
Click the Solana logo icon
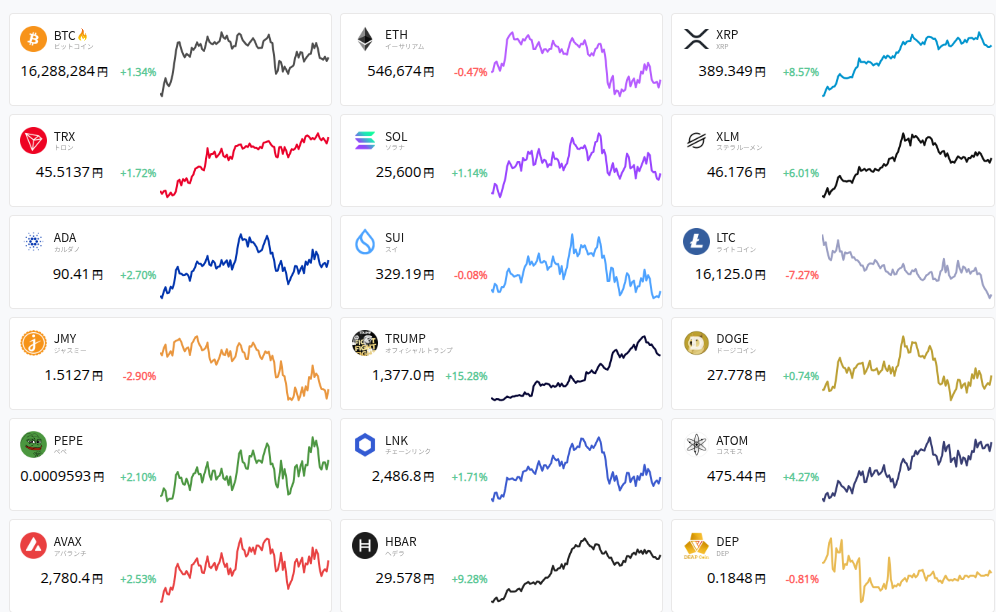point(365,141)
